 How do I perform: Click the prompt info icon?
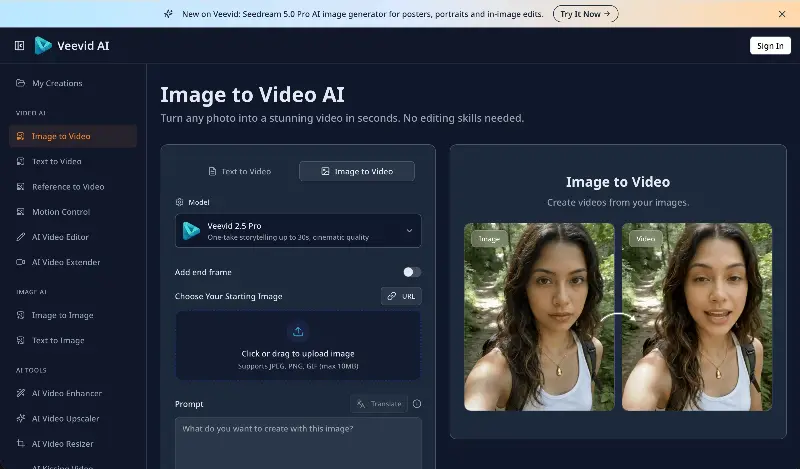coord(417,404)
